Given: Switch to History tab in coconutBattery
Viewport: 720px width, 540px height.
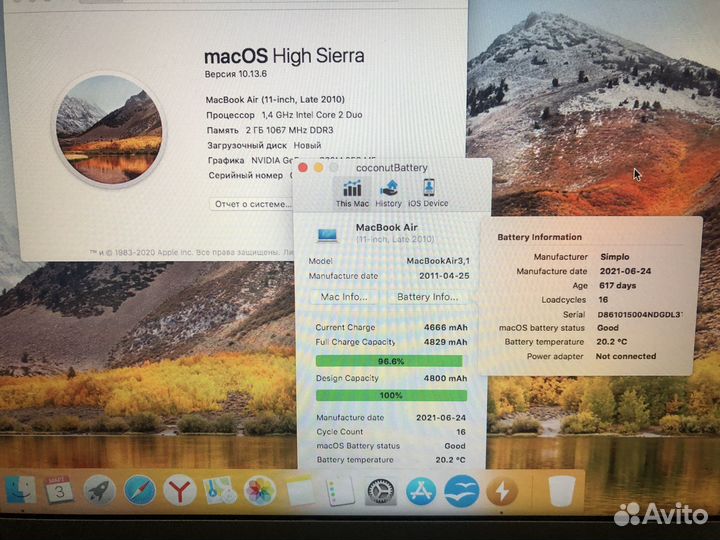Looking at the screenshot, I should click(x=388, y=193).
